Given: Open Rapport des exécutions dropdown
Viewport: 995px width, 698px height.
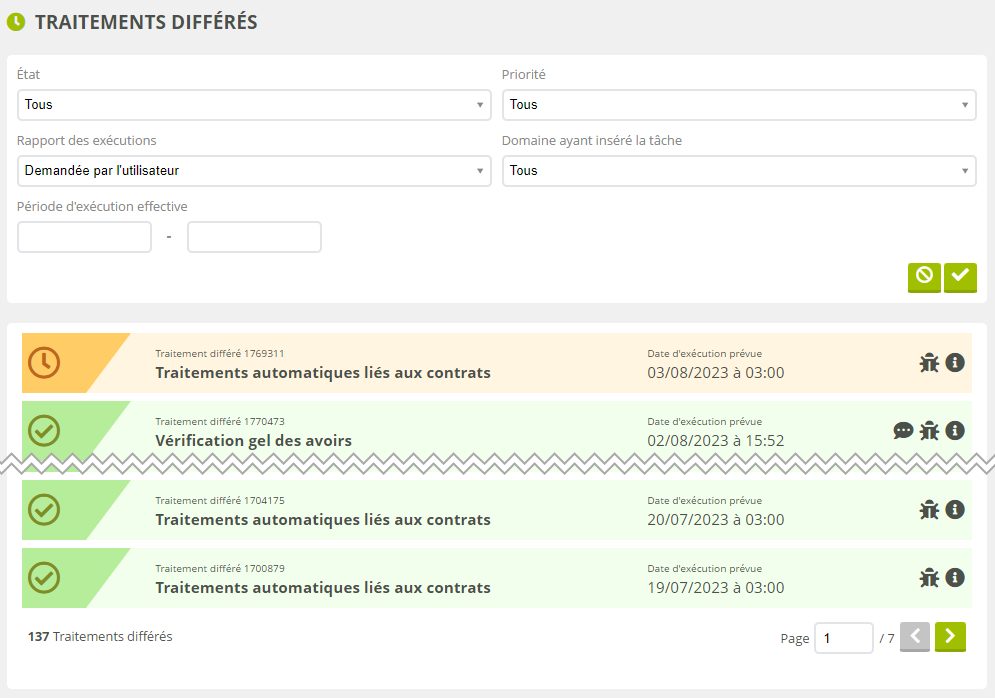Looking at the screenshot, I should (254, 171).
